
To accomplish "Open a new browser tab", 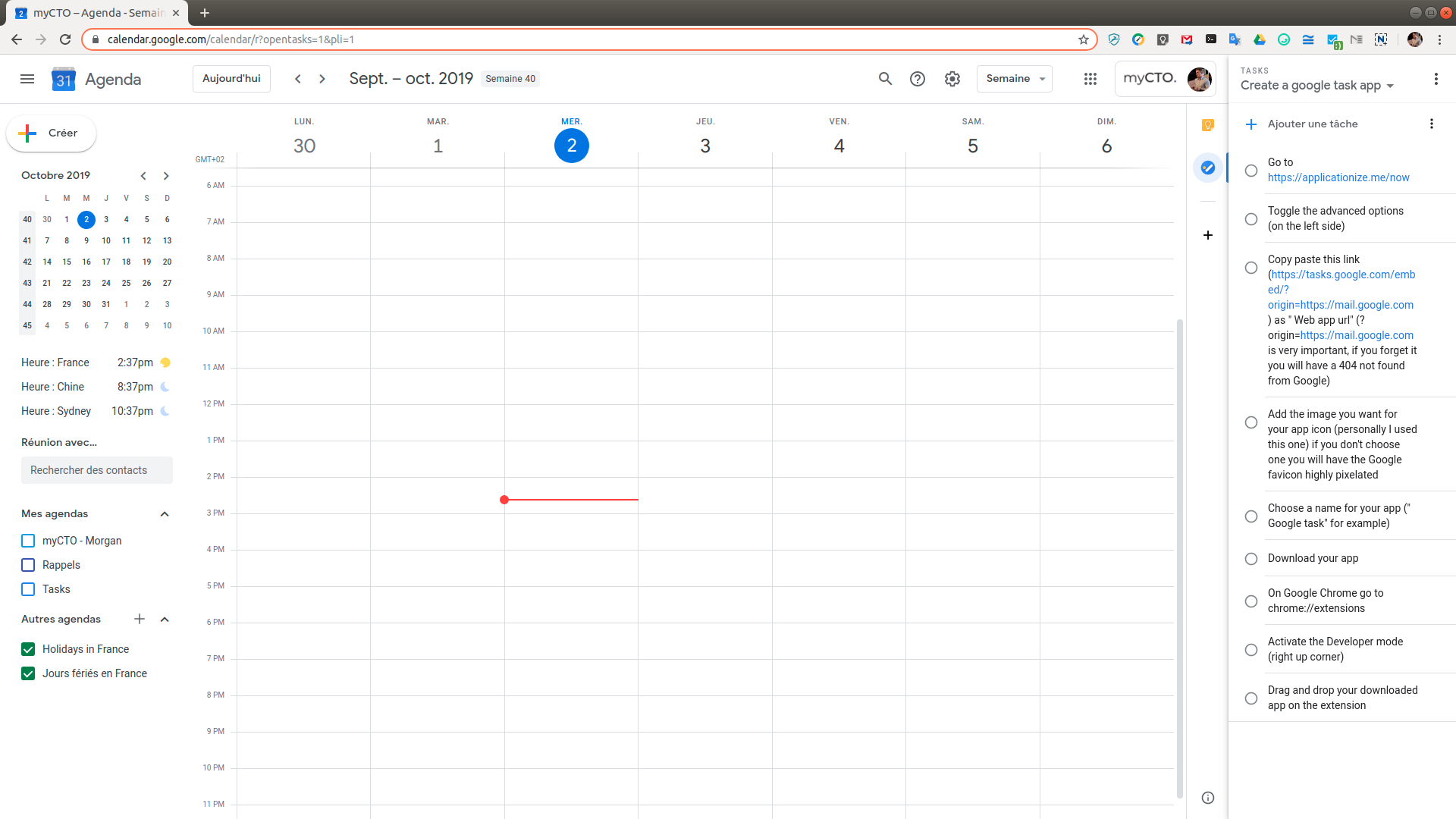I will click(205, 13).
